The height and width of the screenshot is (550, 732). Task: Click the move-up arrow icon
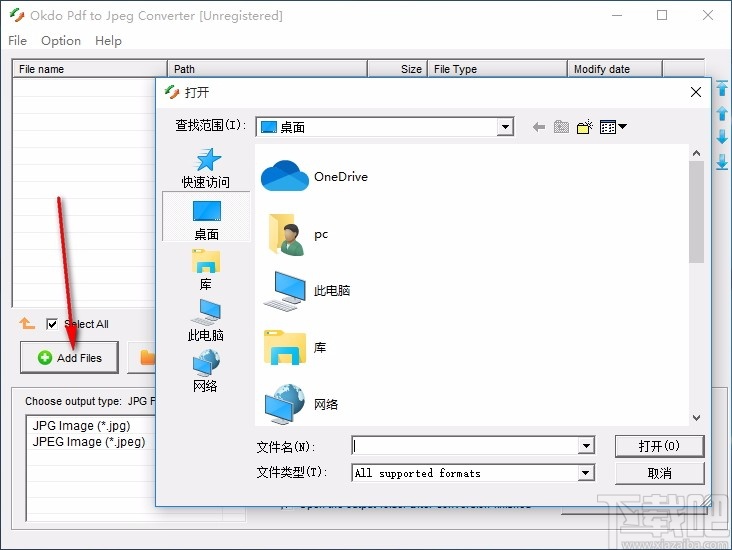click(722, 113)
